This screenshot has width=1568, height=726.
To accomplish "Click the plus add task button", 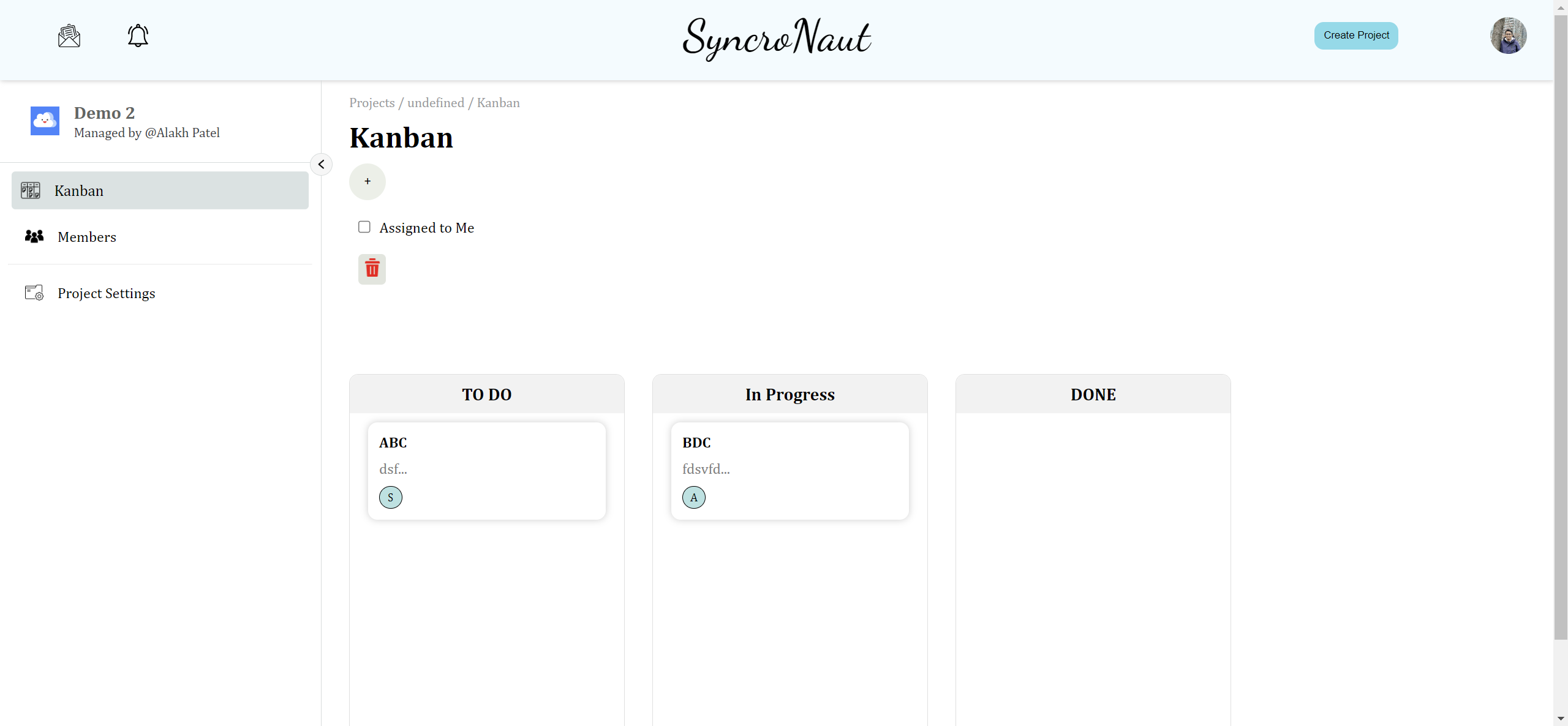I will pos(367,181).
